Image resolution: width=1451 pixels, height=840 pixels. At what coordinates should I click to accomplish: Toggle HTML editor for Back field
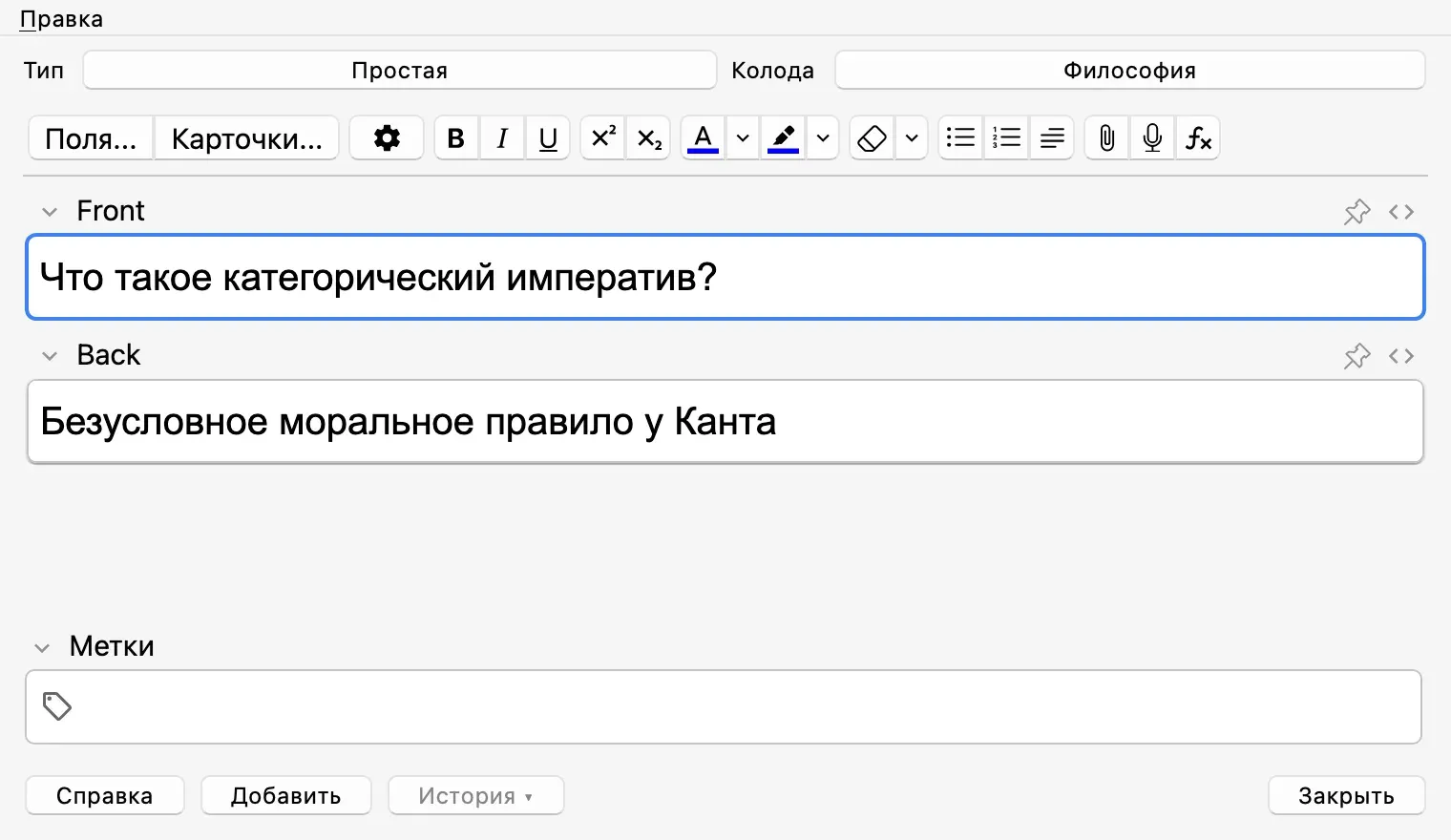(x=1401, y=356)
